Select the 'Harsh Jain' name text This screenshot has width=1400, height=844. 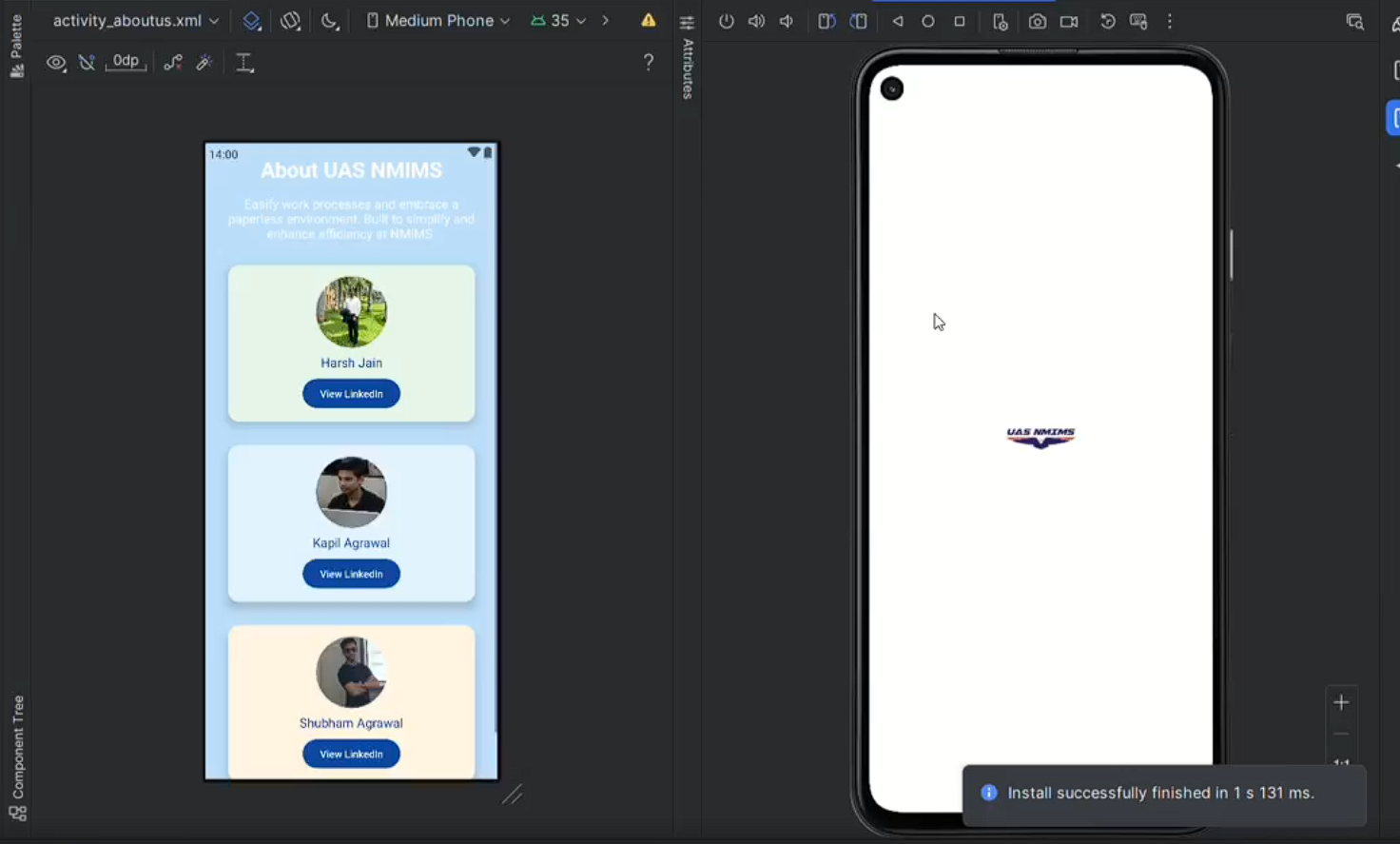[351, 363]
